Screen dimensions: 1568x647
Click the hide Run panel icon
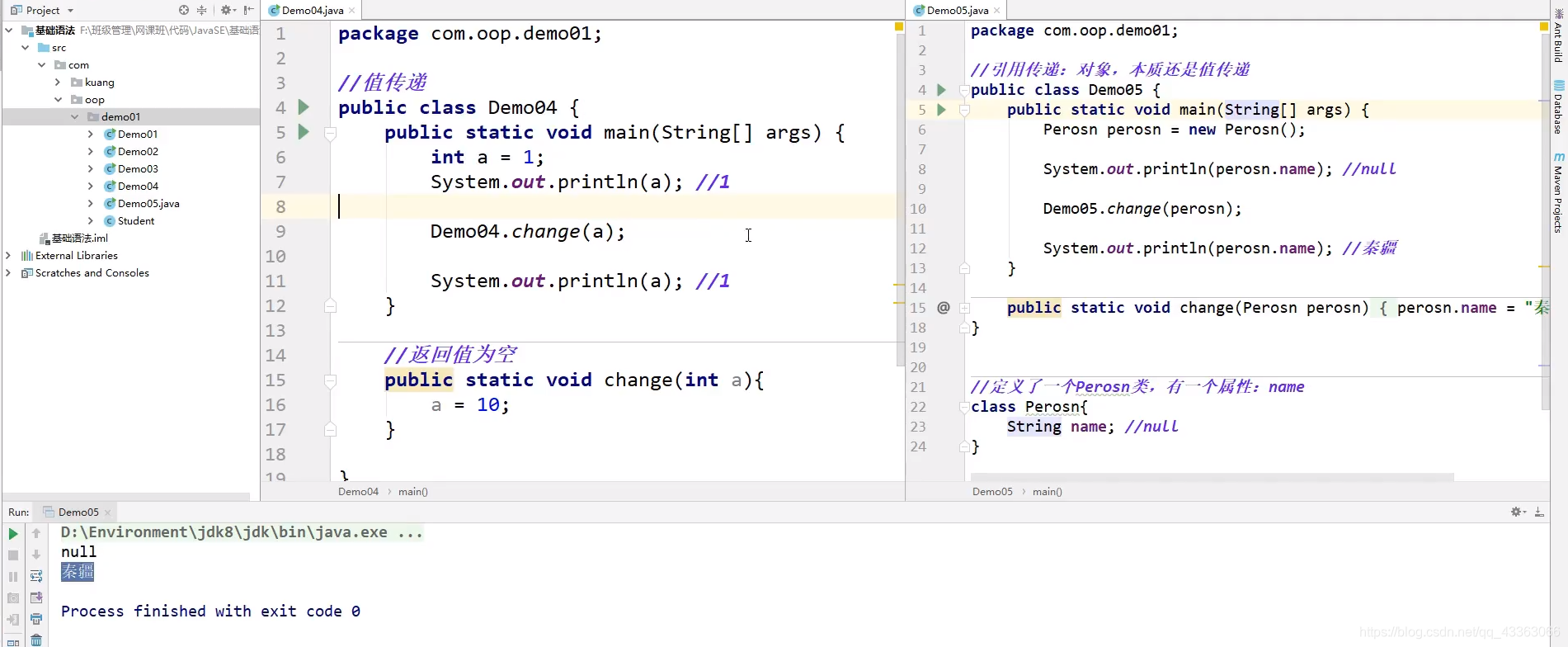pos(1539,512)
